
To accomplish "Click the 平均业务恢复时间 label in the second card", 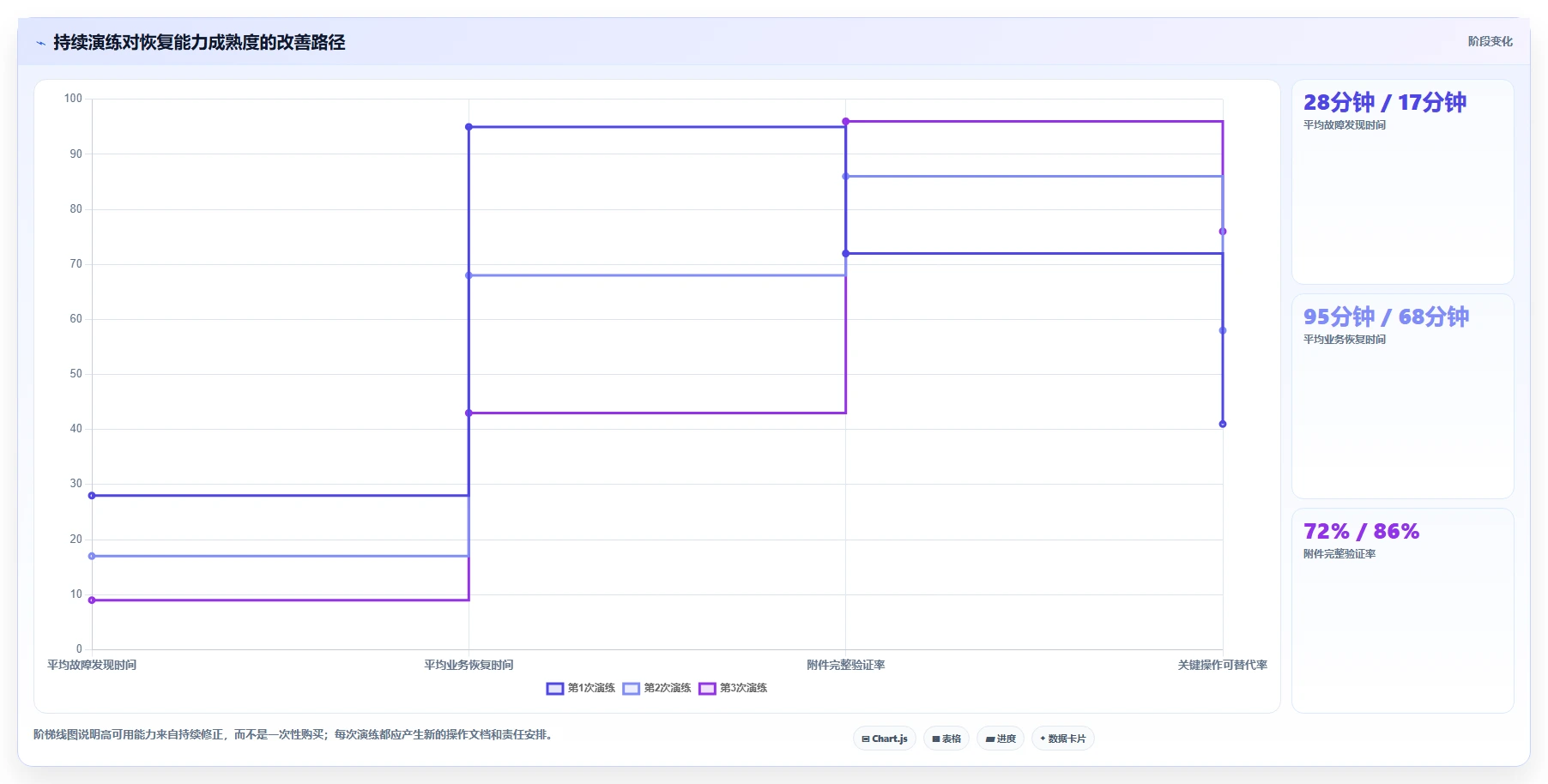I will 1345,340.
